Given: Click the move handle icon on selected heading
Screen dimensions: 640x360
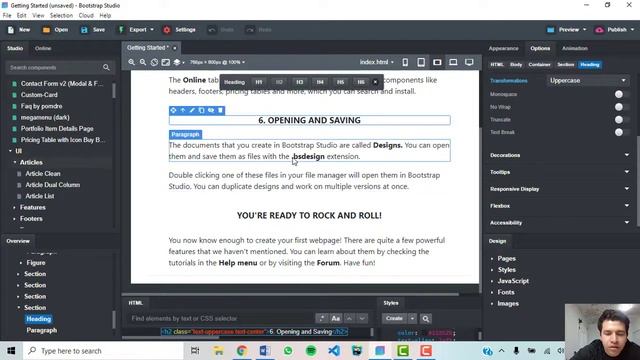Looking at the screenshot, I should (173, 110).
